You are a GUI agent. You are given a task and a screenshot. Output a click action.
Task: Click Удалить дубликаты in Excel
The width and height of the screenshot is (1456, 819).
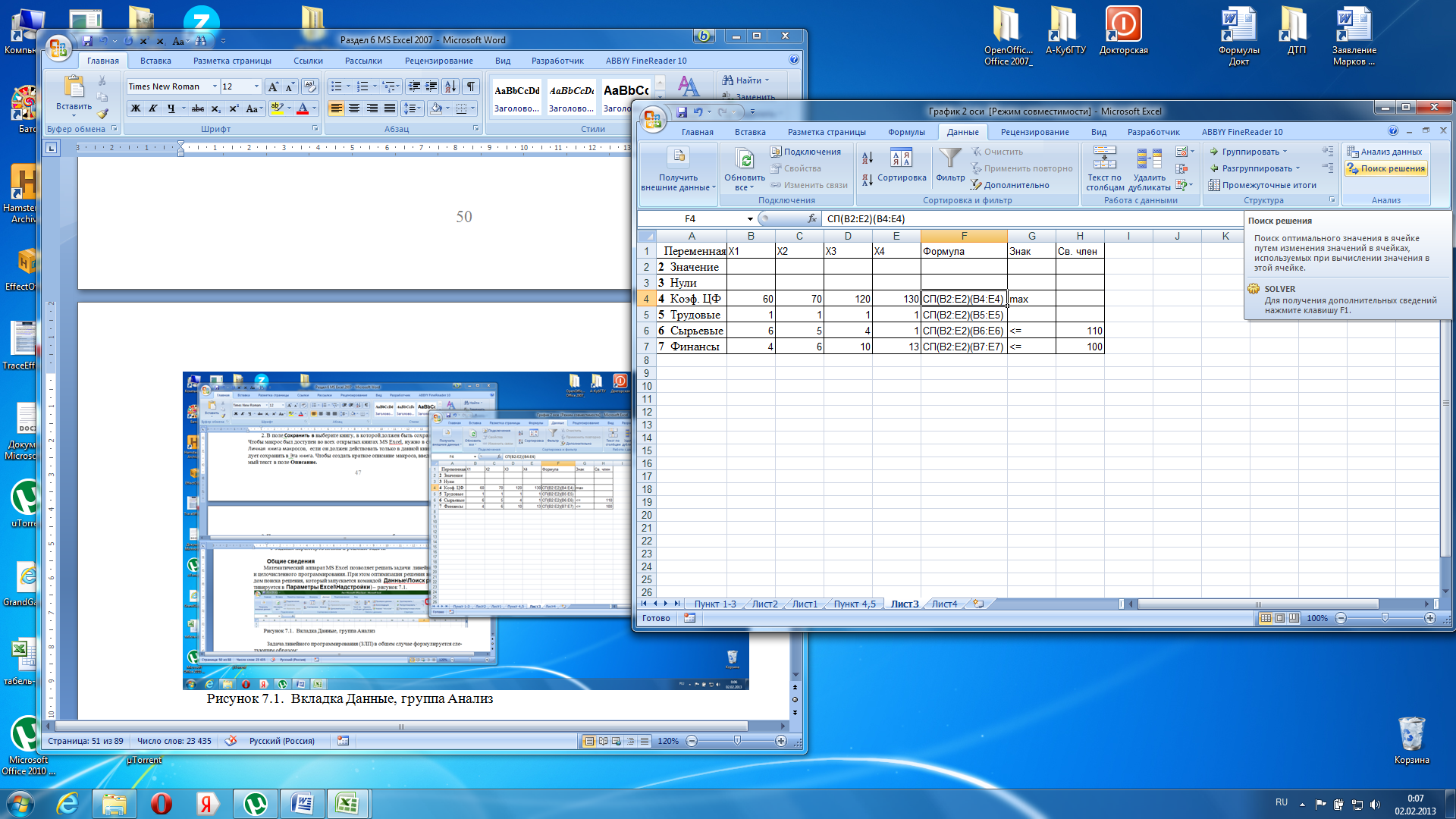(1149, 169)
